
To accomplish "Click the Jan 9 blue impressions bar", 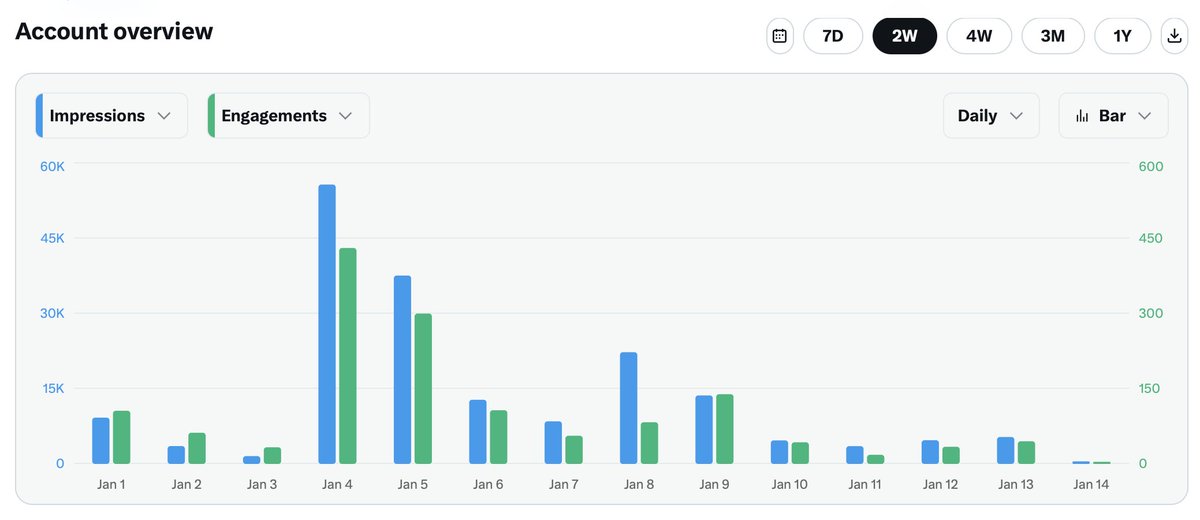I will (x=704, y=430).
